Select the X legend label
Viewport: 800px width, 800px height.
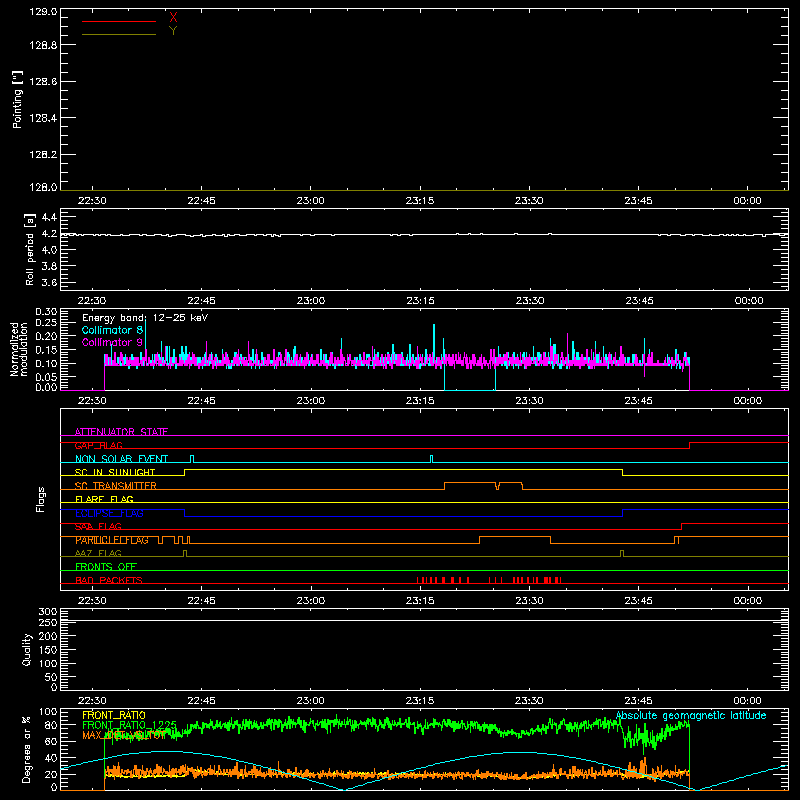tap(173, 17)
